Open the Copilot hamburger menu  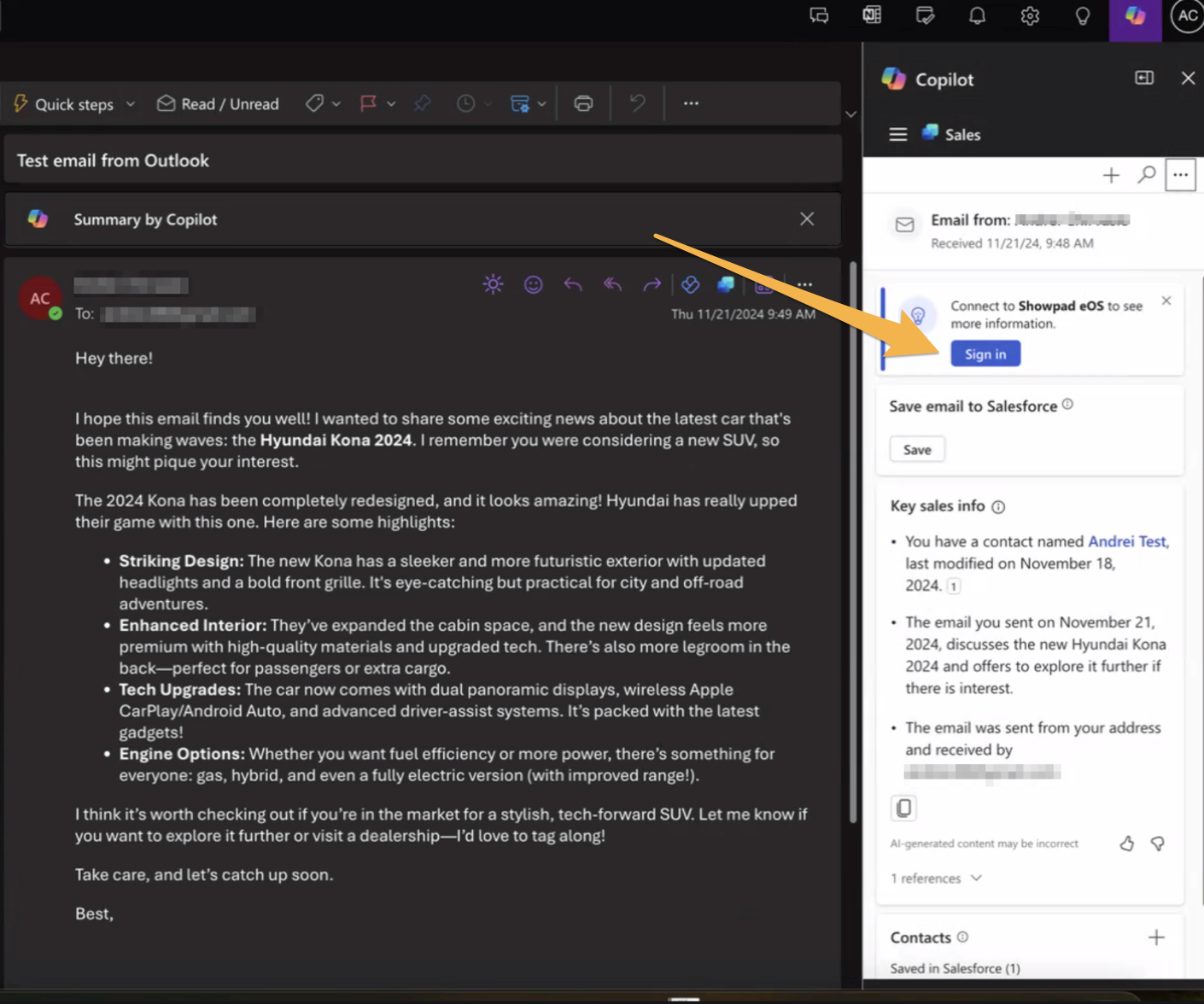(897, 135)
